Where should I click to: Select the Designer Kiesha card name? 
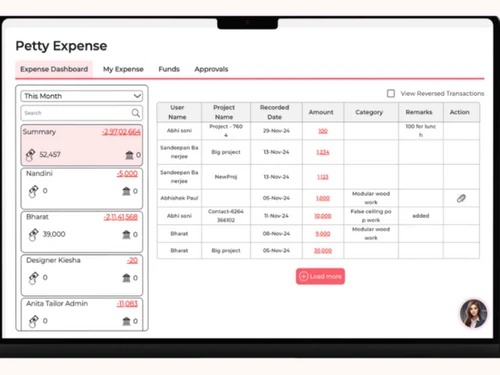coord(53,260)
